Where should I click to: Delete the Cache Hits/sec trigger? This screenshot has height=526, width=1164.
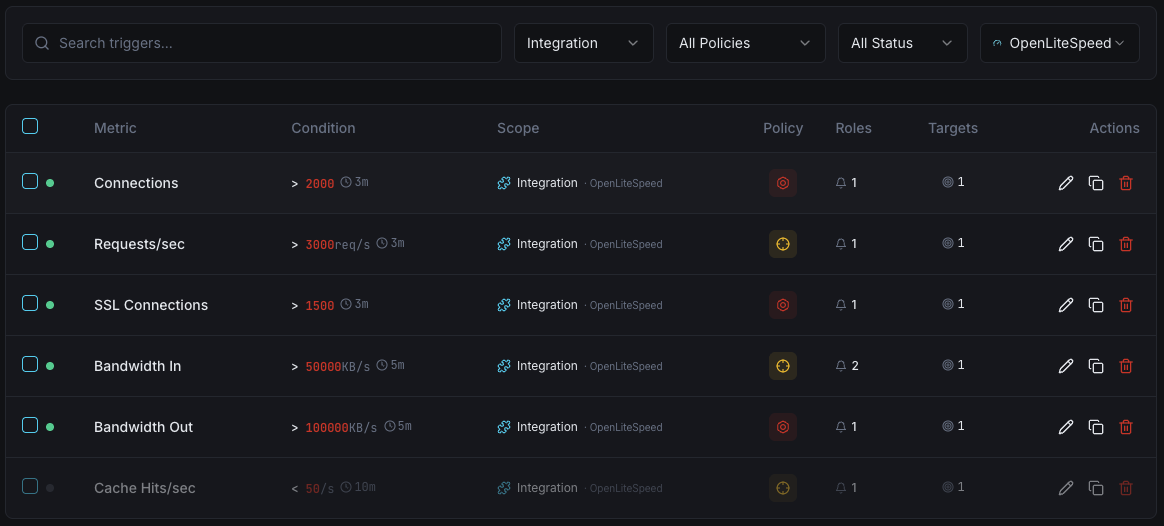pyautogui.click(x=1125, y=488)
